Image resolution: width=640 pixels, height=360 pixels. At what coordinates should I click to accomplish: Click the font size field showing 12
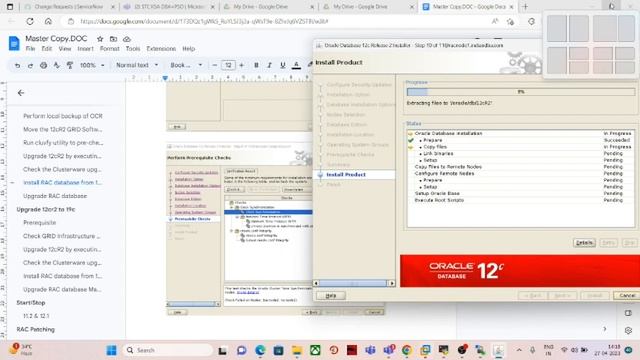[x=228, y=65]
